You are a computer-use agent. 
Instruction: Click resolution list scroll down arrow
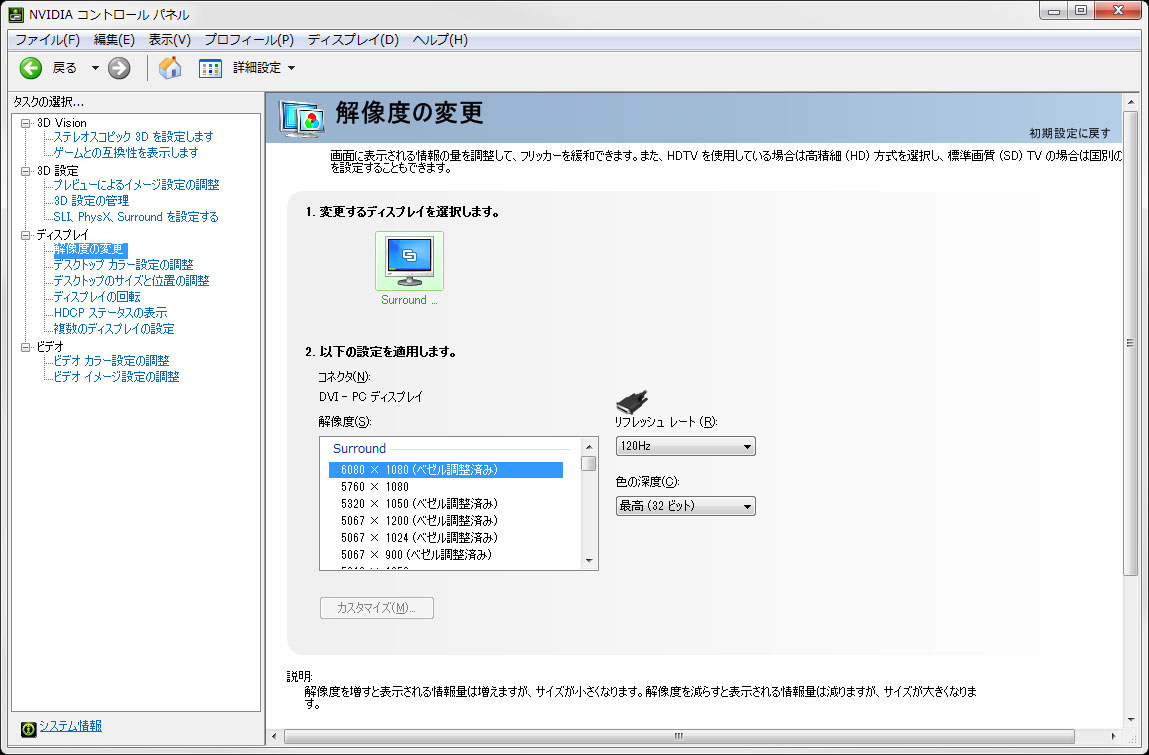point(589,561)
